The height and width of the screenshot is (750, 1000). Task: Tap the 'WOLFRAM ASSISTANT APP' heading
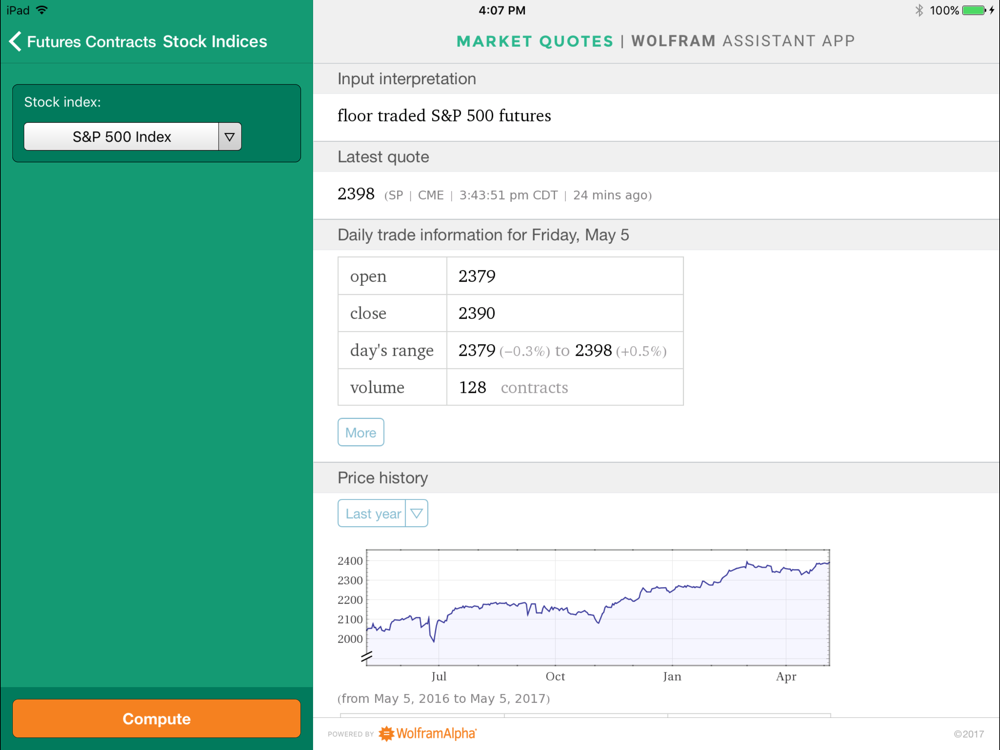pyautogui.click(x=743, y=41)
